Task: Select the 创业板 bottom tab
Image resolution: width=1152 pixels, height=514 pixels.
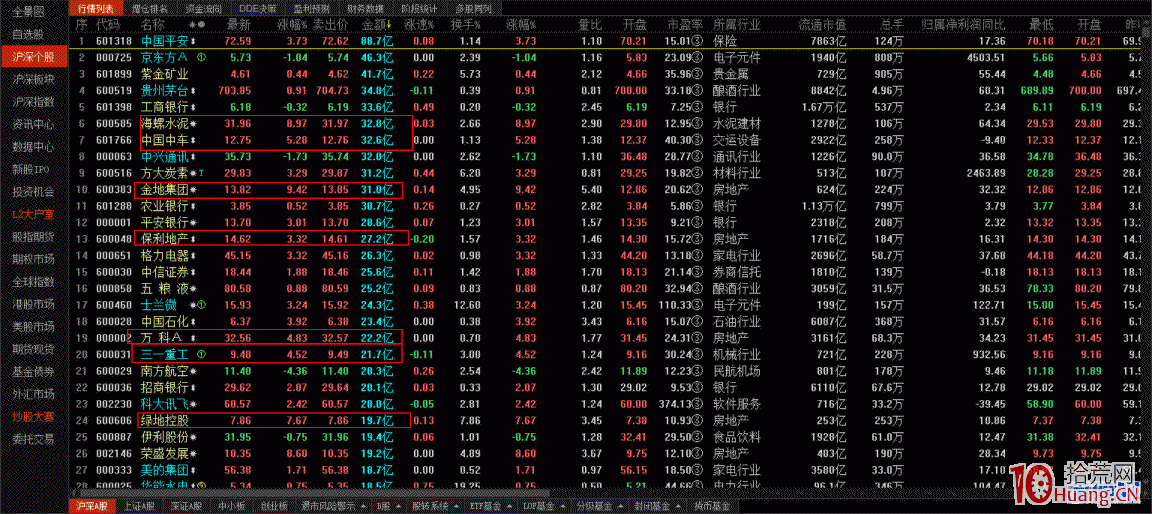Action: (273, 506)
